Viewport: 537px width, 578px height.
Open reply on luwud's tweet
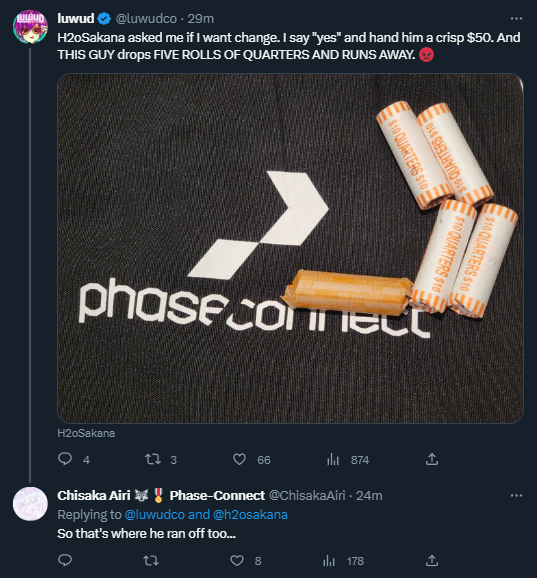tap(65, 459)
